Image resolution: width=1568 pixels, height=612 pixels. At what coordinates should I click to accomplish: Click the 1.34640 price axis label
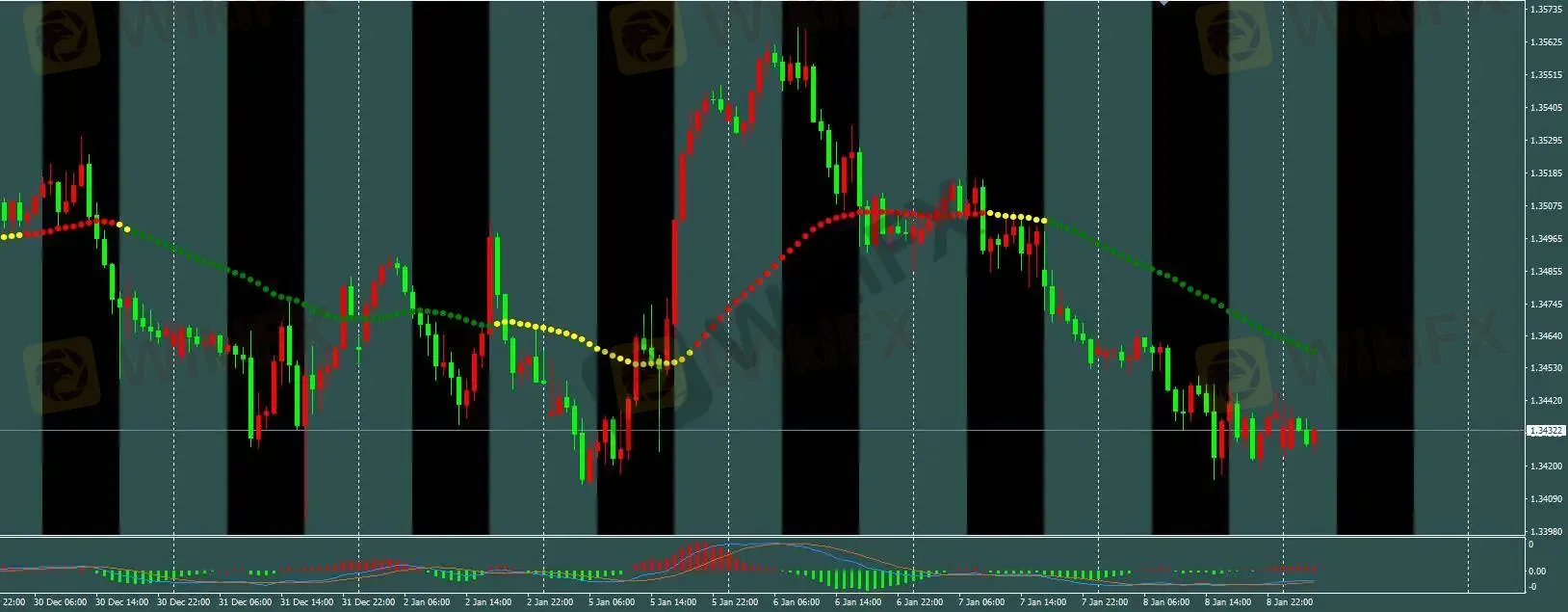pos(1546,336)
